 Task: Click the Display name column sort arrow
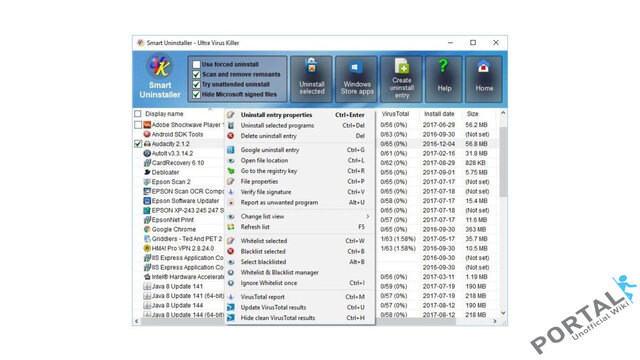(210, 109)
